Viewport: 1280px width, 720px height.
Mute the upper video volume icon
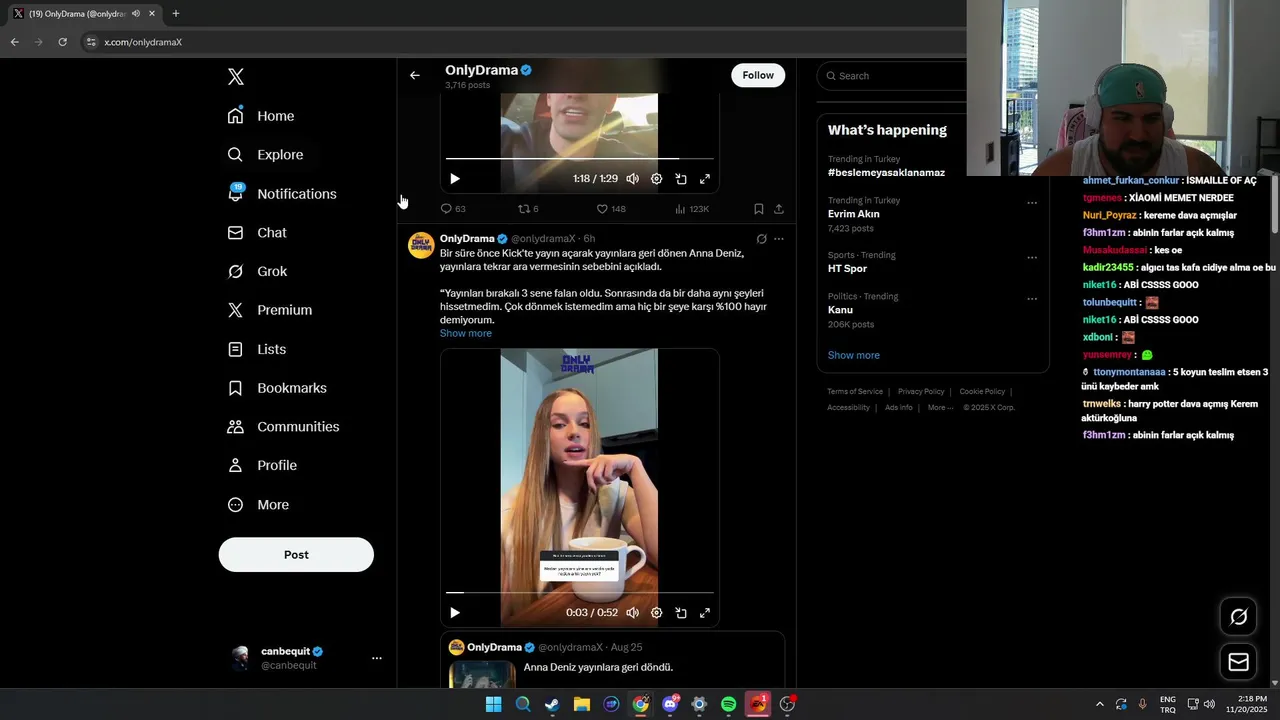tap(632, 179)
